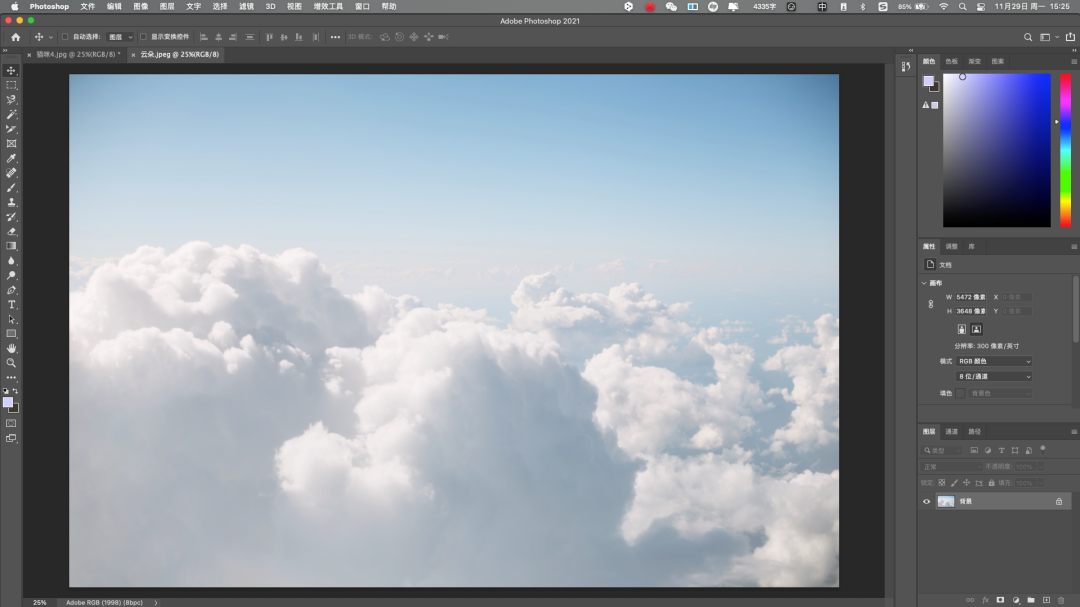Click the create new layer icon
This screenshot has height=607, width=1080.
[1046, 600]
